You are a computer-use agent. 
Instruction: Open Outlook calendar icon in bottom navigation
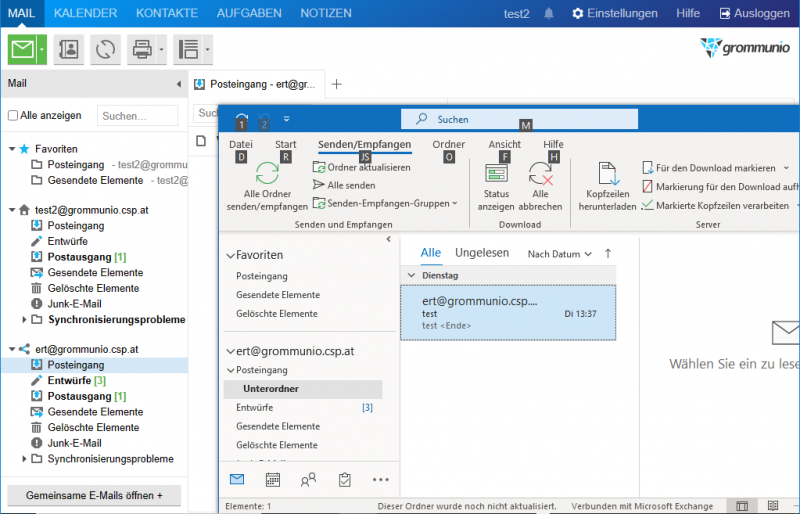pos(272,480)
